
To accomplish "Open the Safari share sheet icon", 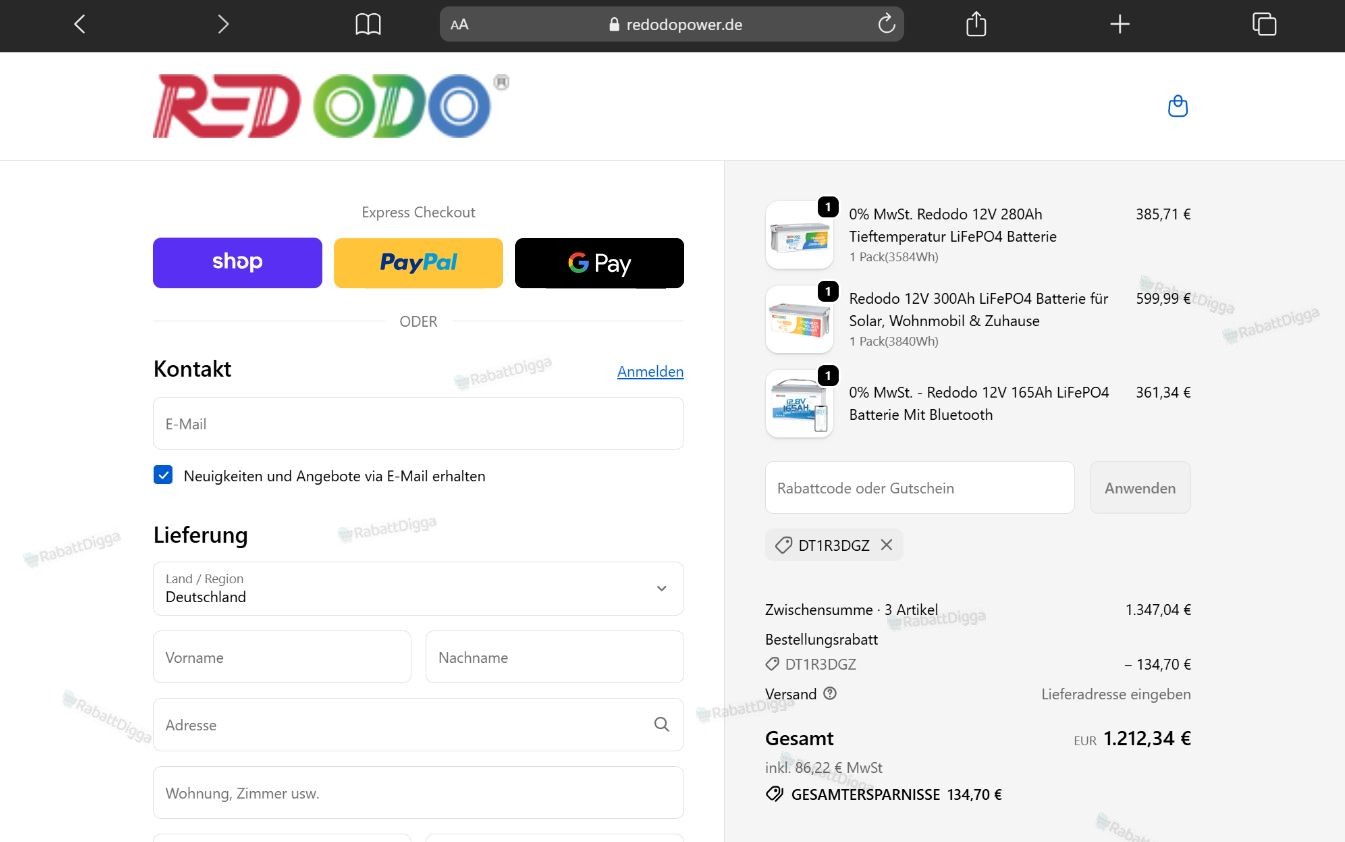I will point(977,24).
